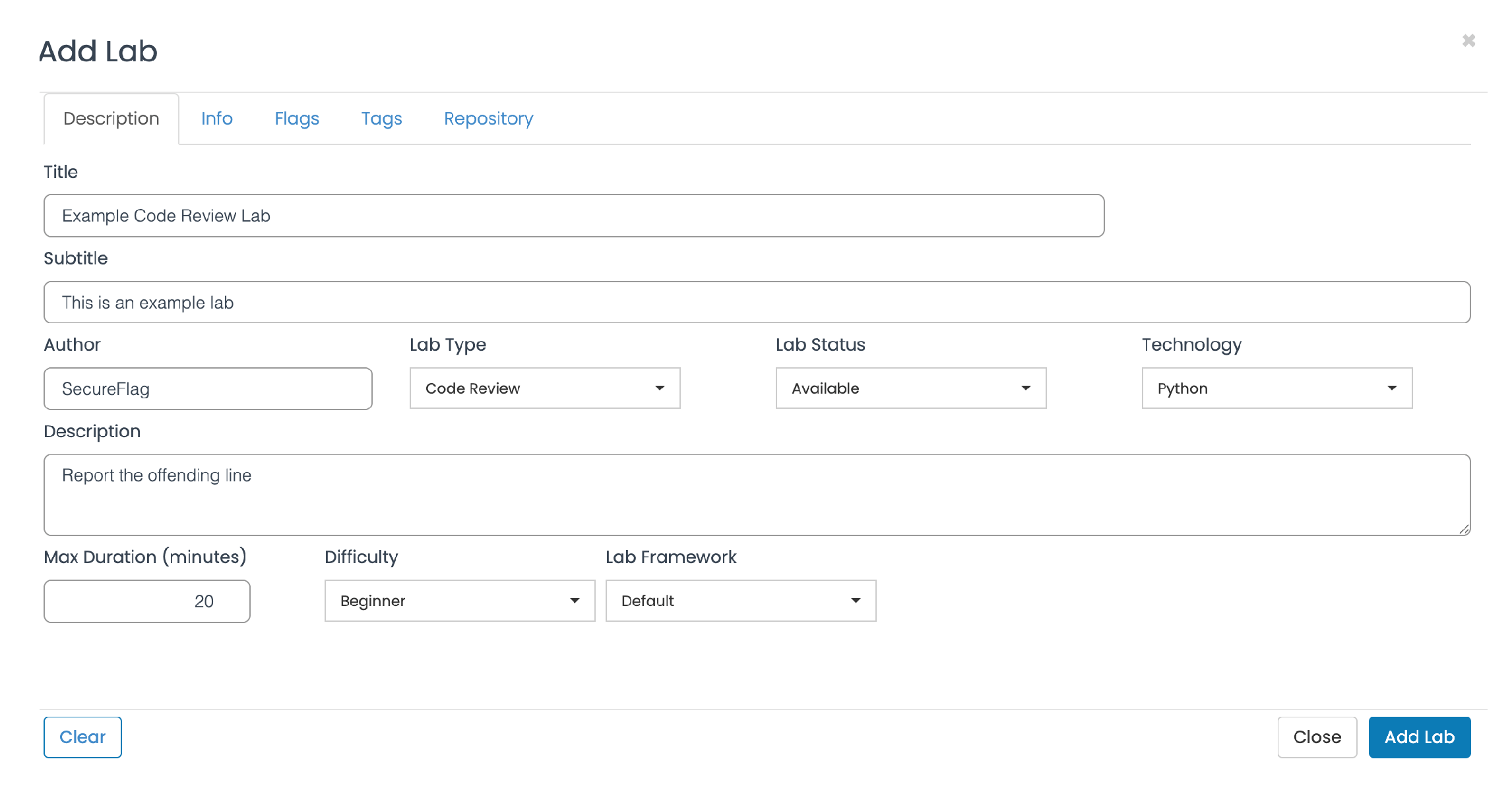Select the Flags tab
This screenshot has height=786, width=1512.
tap(297, 119)
